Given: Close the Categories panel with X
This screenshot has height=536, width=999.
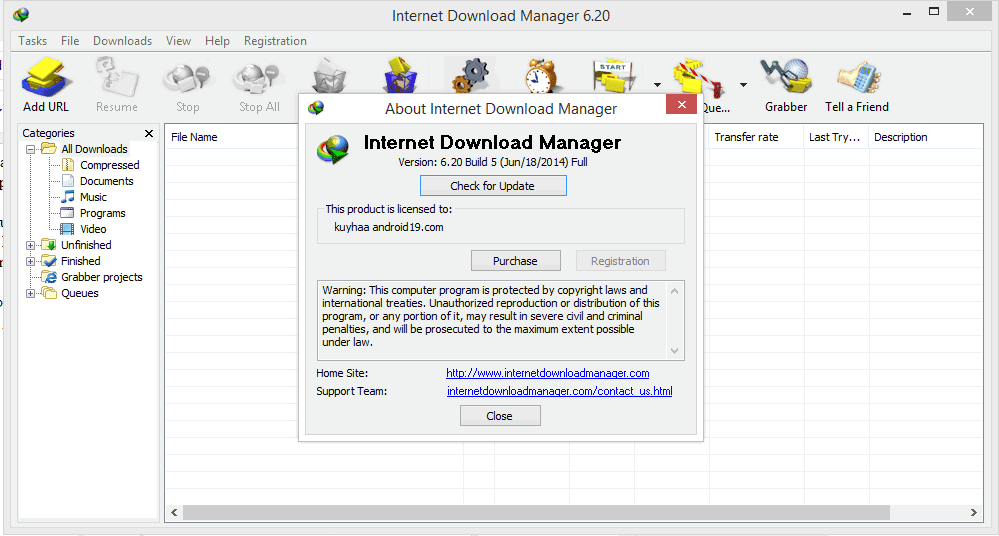Looking at the screenshot, I should [x=149, y=133].
